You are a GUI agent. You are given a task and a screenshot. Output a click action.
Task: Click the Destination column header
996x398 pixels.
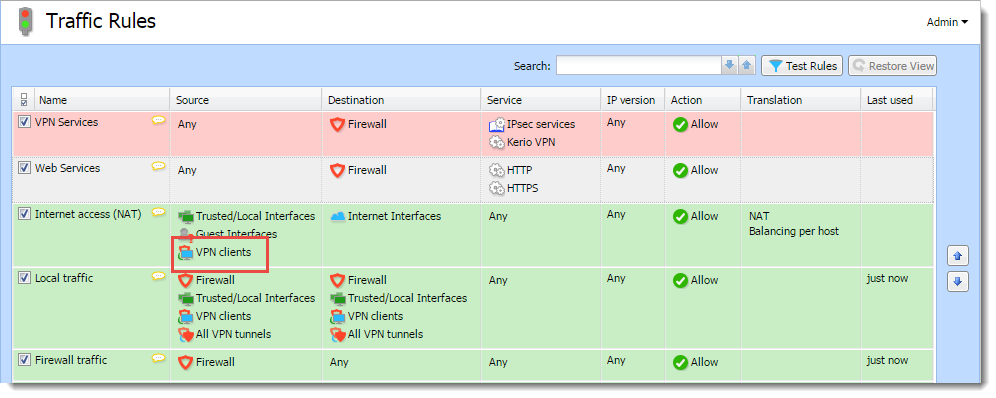401,100
